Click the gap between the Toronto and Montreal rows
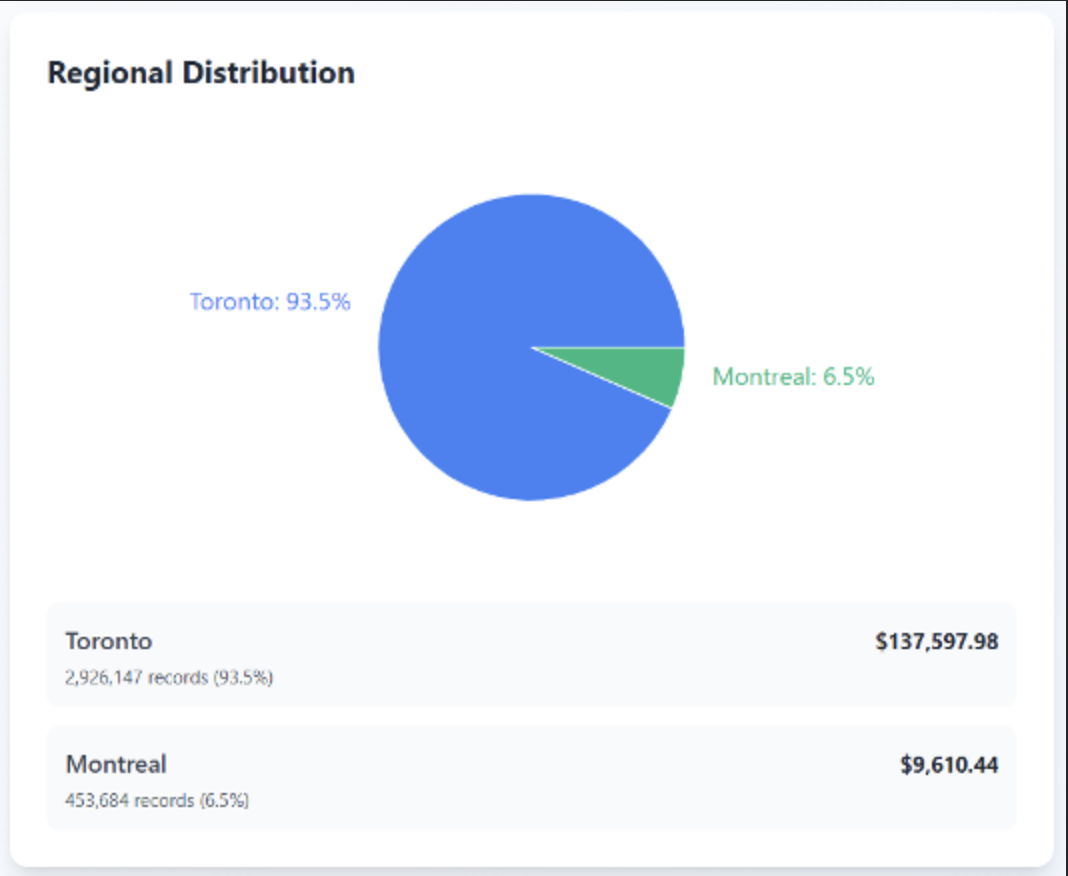The height and width of the screenshot is (876, 1068). [531, 717]
